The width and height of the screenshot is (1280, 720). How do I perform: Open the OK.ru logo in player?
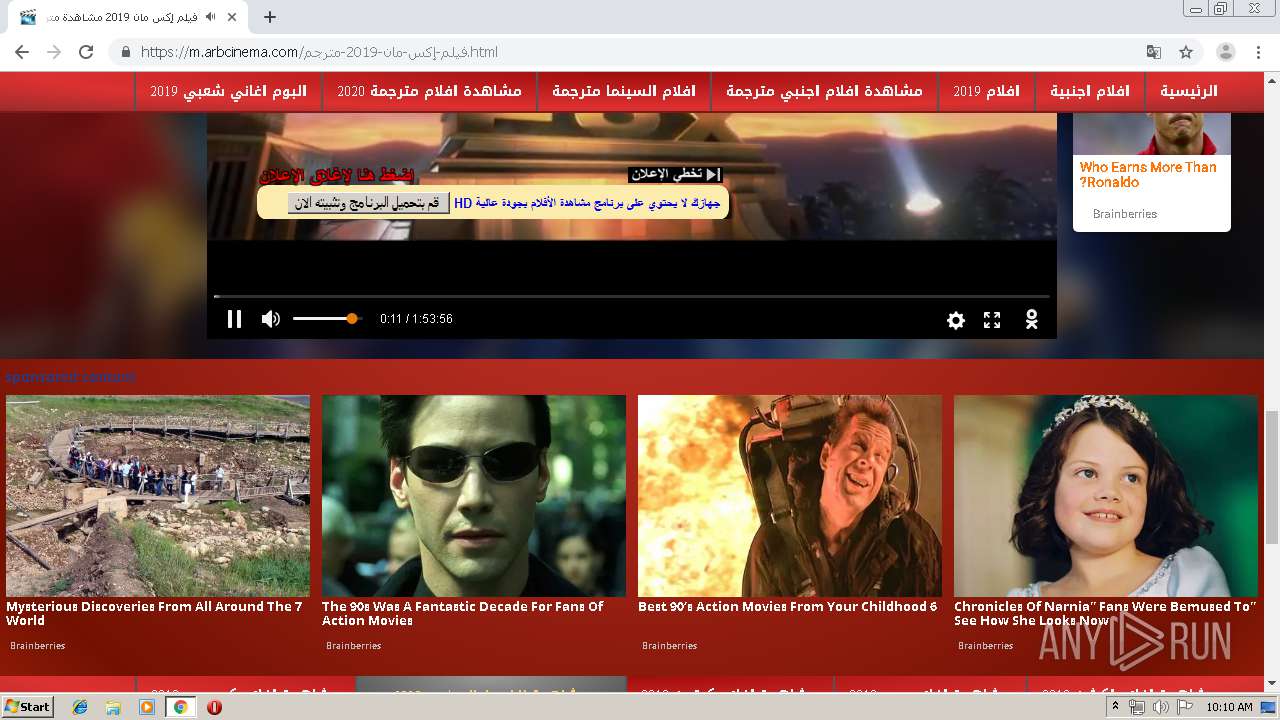click(1032, 319)
